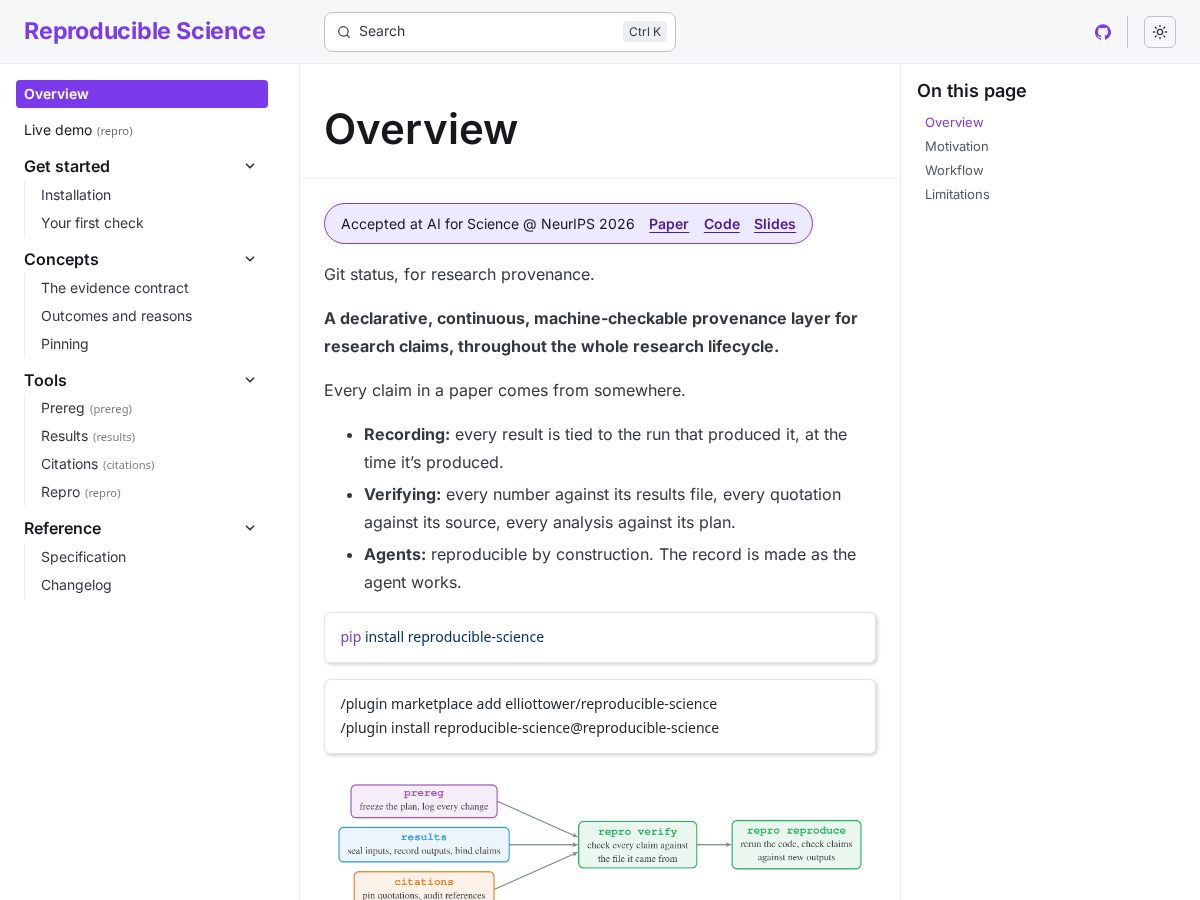This screenshot has height=900, width=1200.
Task: Open the Repro tool page
Action: click(x=81, y=492)
